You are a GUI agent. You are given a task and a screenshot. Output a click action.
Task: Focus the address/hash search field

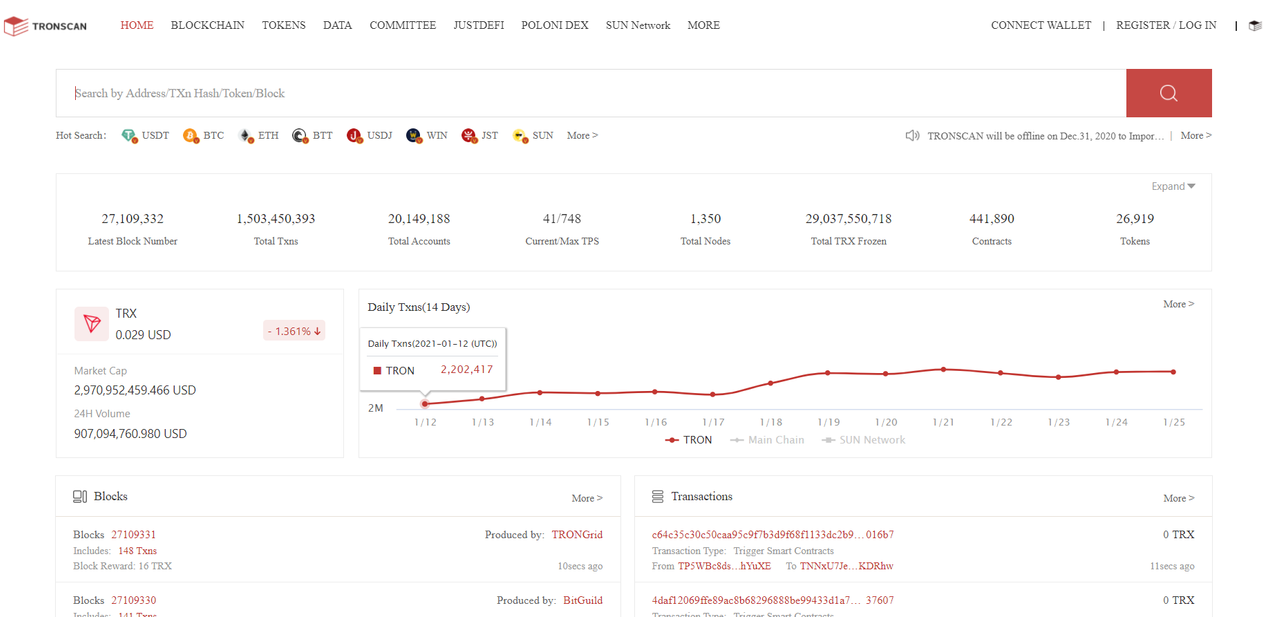[x=591, y=93]
